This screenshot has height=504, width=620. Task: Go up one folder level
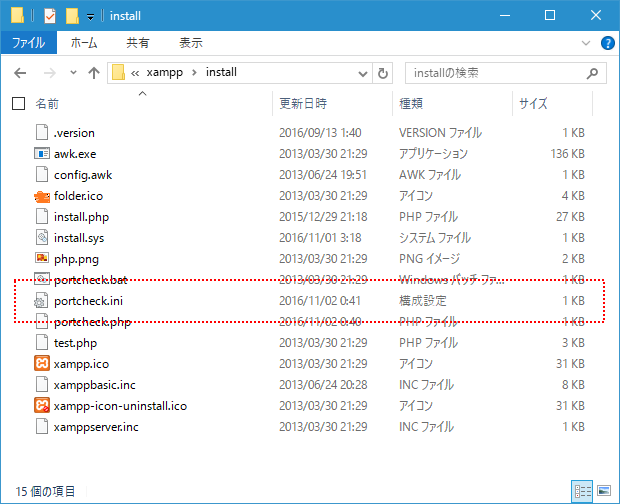(x=94, y=73)
